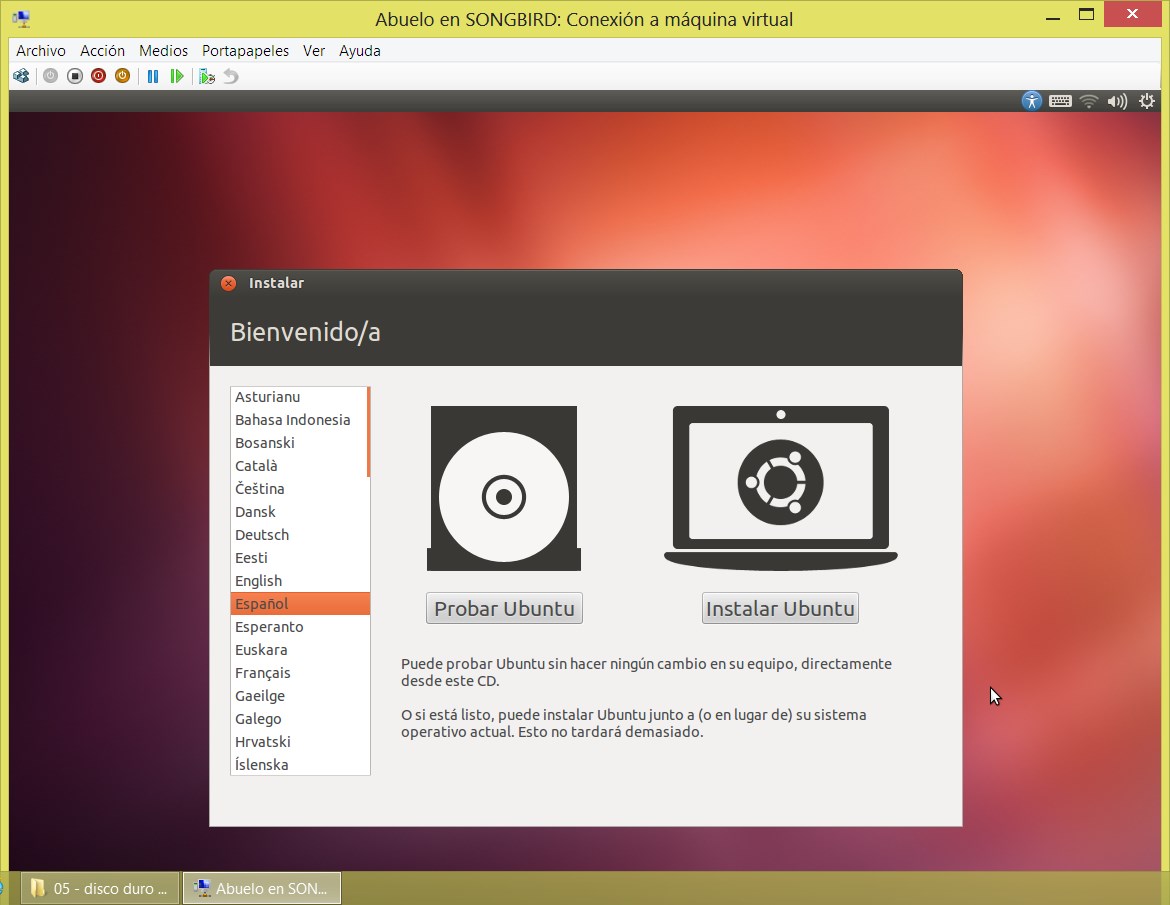Image resolution: width=1170 pixels, height=905 pixels.
Task: Select Asturianu in the language list
Action: [299, 397]
